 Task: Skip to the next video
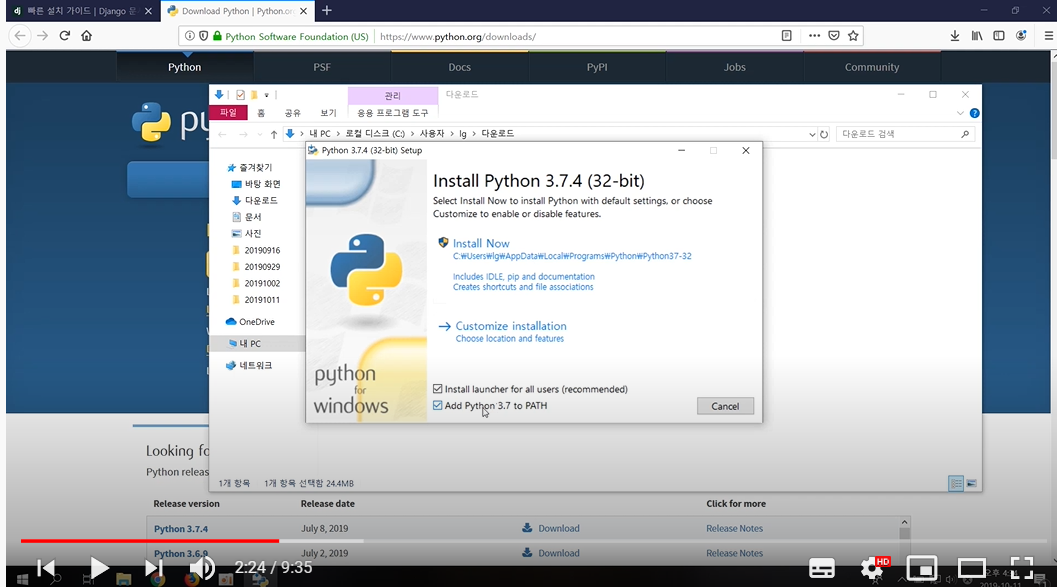154,568
